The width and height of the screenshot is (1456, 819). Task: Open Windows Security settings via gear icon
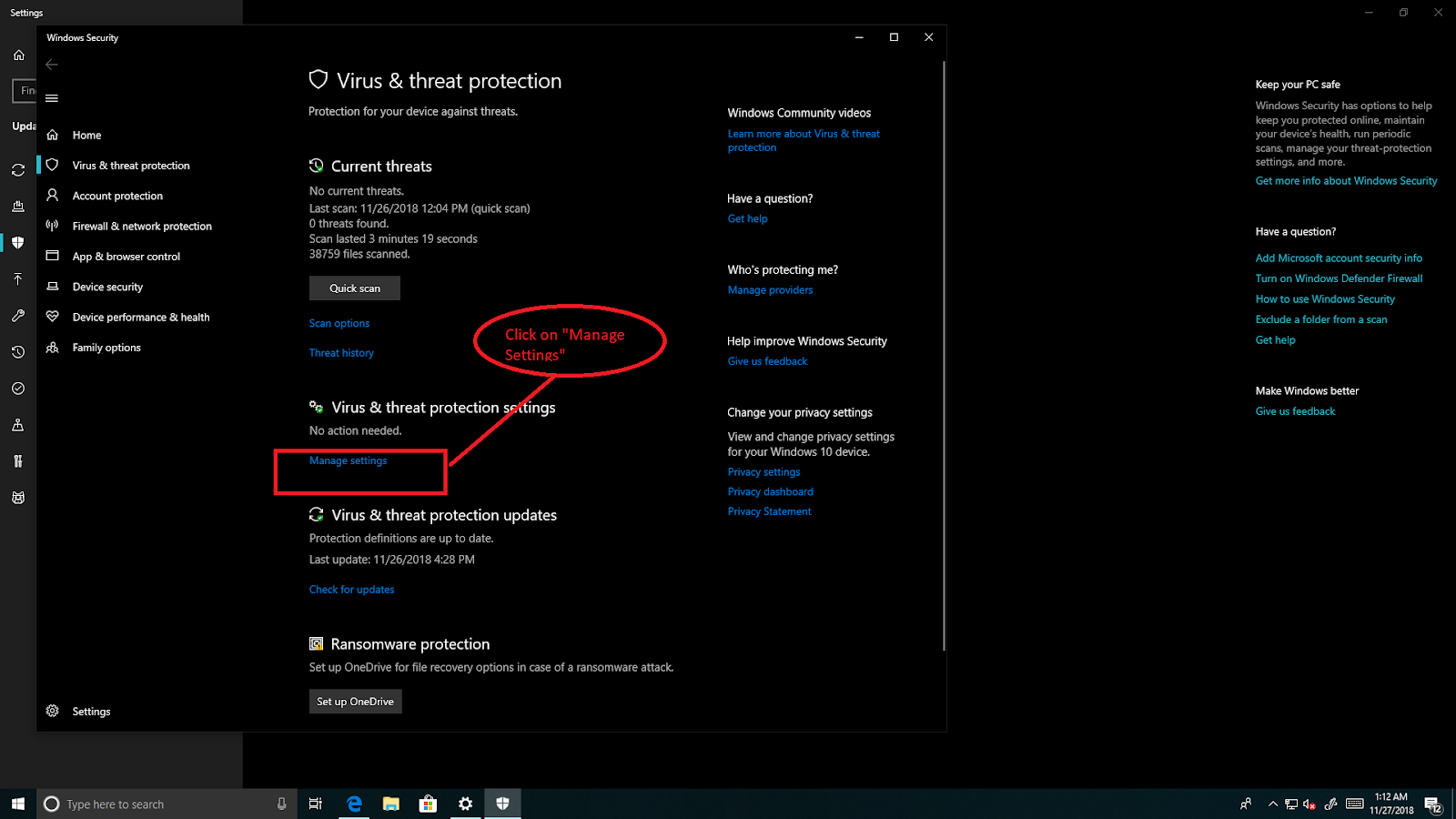[90, 711]
